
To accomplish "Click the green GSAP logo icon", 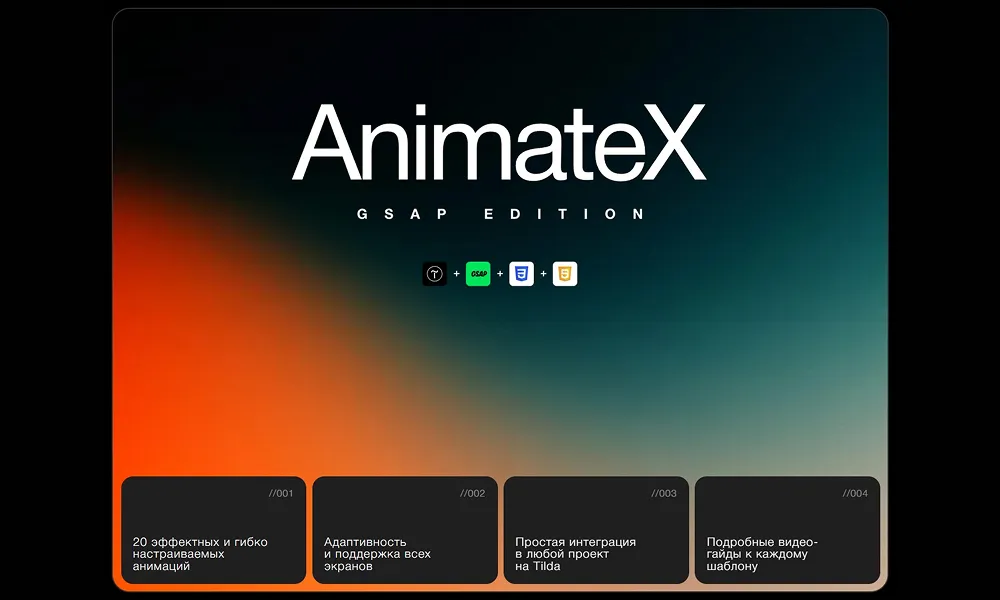I will pyautogui.click(x=478, y=274).
